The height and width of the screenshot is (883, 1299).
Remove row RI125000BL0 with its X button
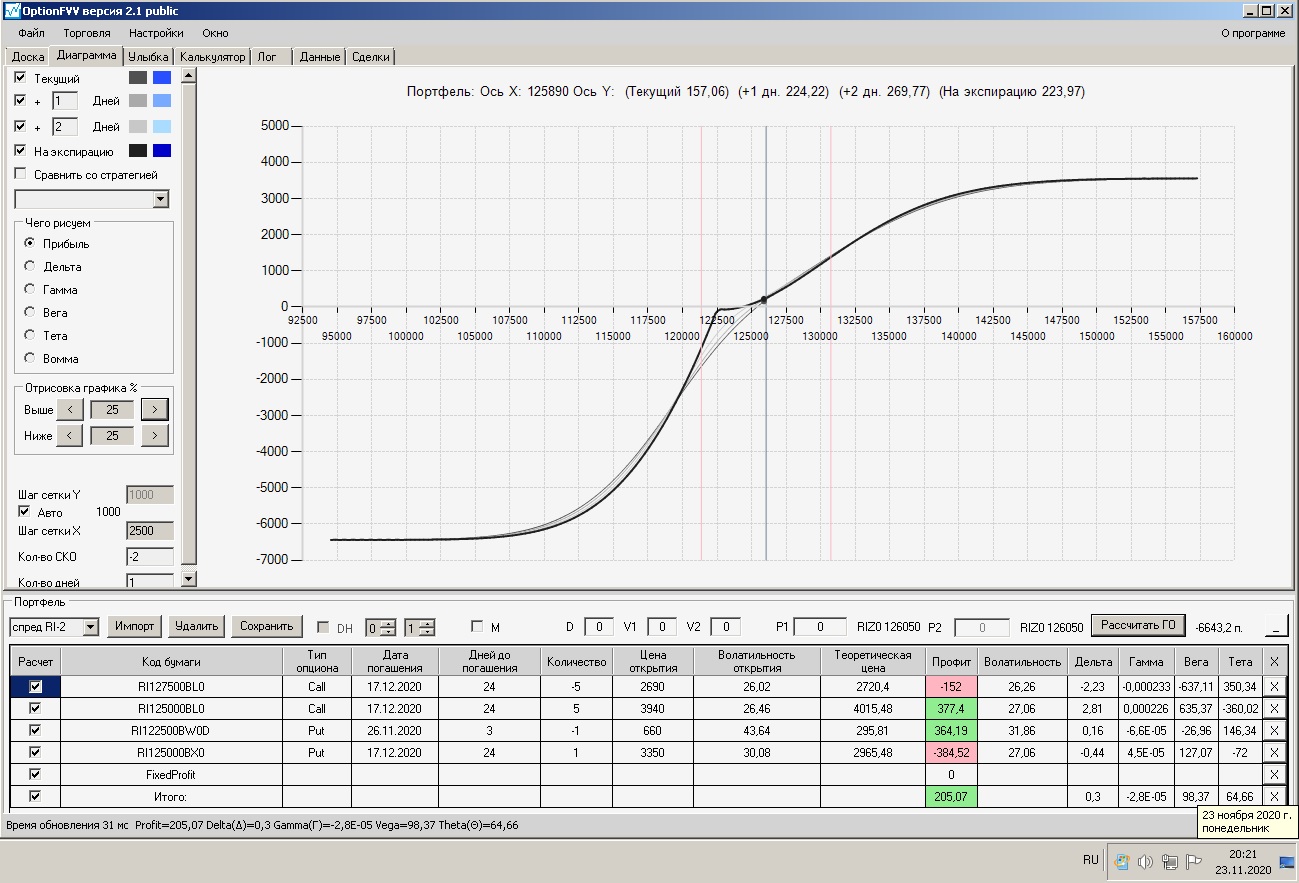(1274, 708)
